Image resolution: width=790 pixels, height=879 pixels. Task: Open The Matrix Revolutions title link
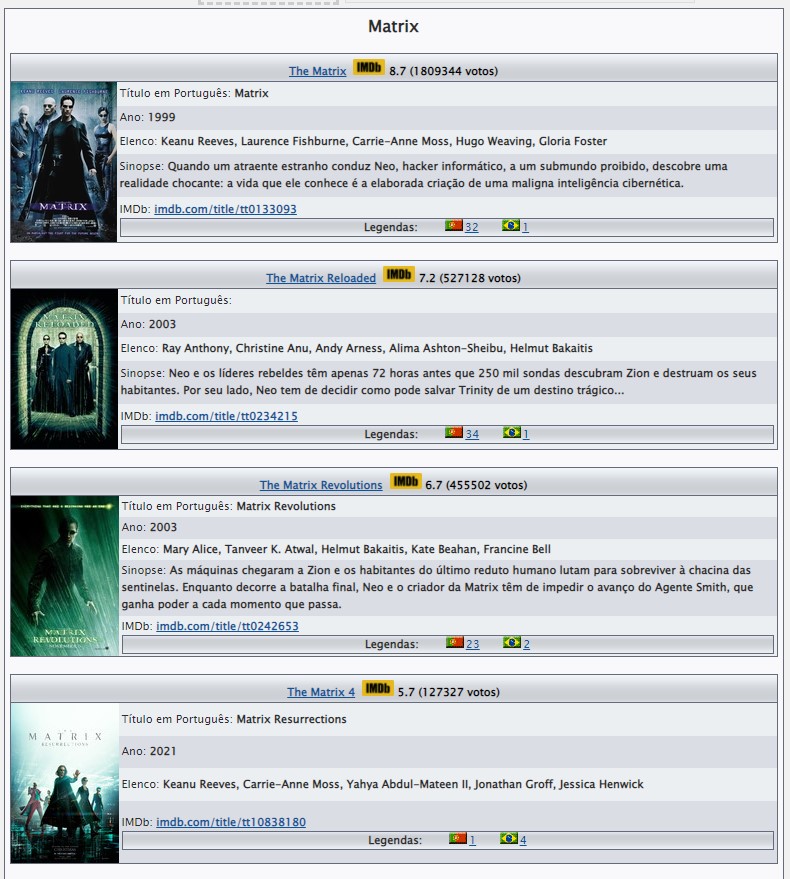coord(321,485)
